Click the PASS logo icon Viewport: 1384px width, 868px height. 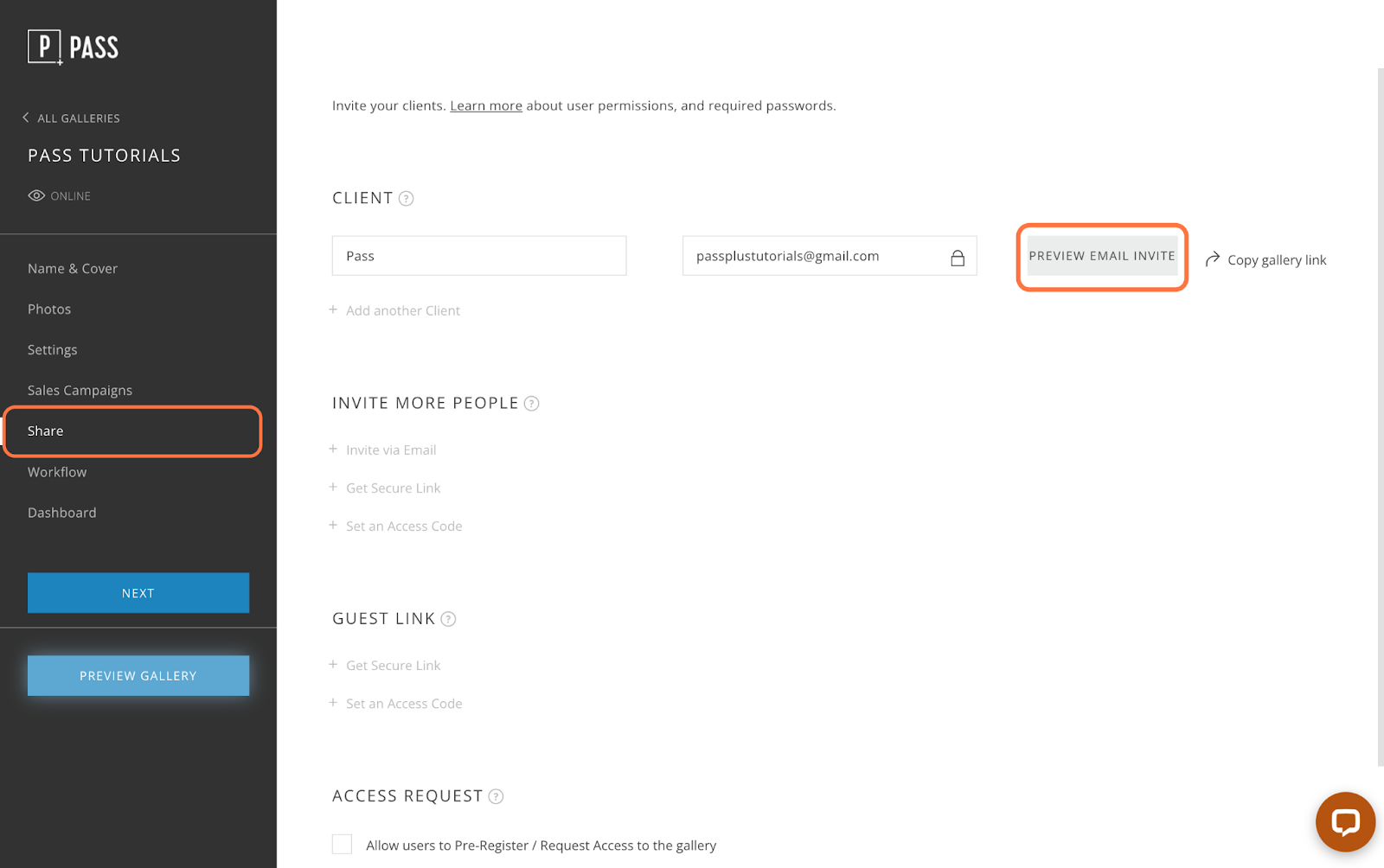click(45, 47)
